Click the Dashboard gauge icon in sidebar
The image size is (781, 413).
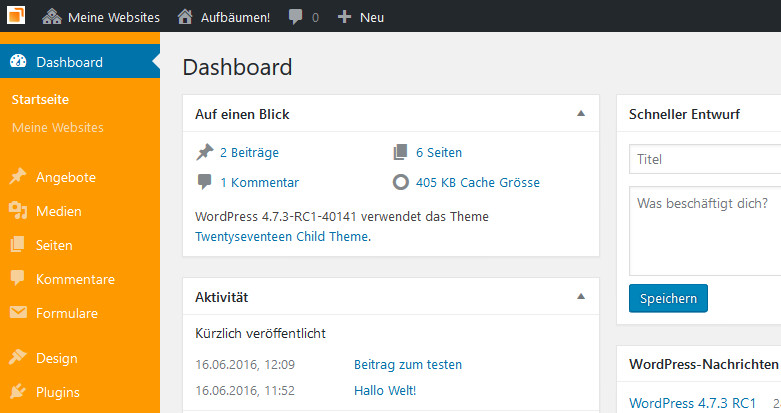(x=18, y=61)
